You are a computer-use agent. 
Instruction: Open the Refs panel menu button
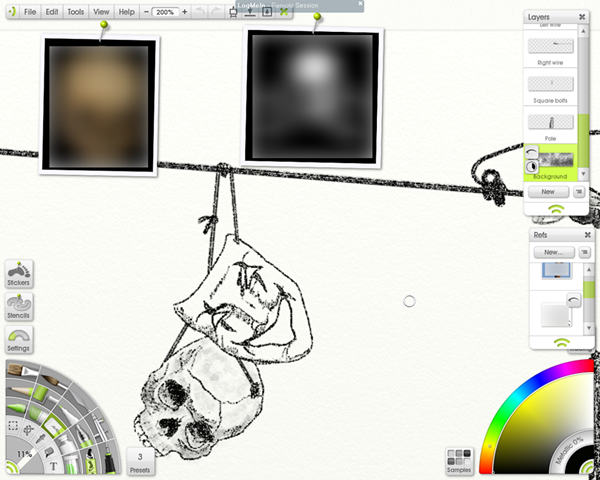click(584, 252)
